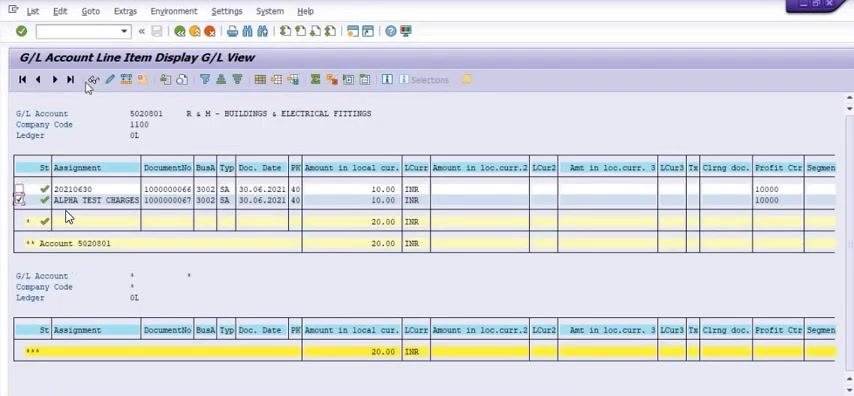Click G/L Account number 5020801 in header

click(x=146, y=114)
